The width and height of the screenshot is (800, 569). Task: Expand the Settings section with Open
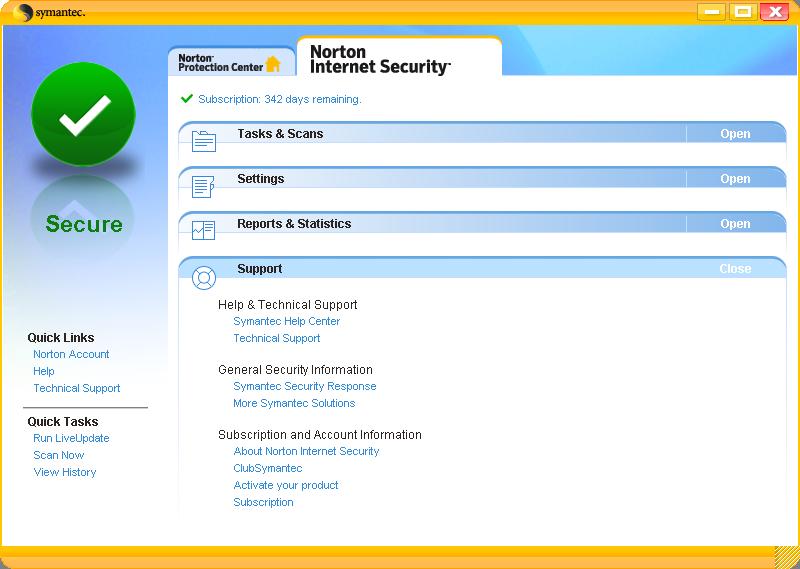tap(735, 179)
